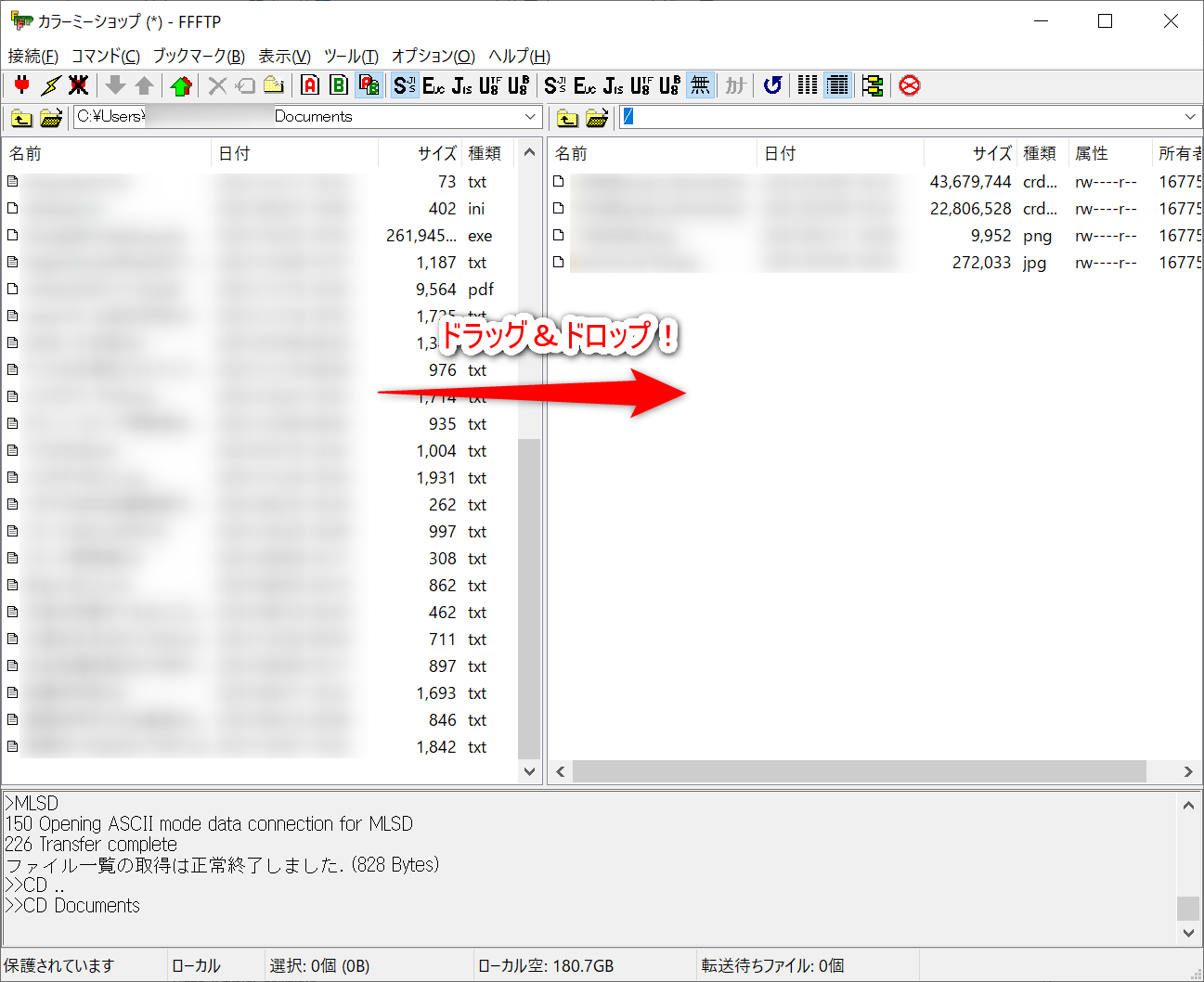Sort local files by サイズ column header
The height and width of the screenshot is (982, 1204).
coord(436,153)
